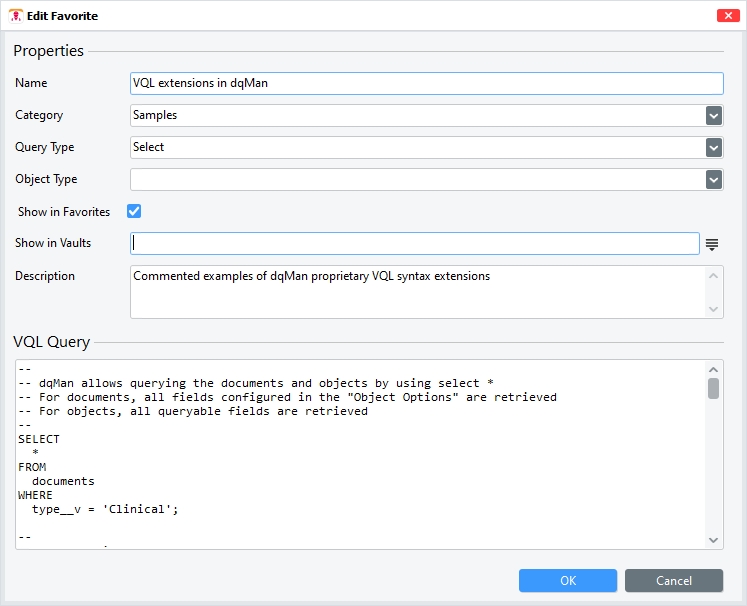The width and height of the screenshot is (747, 606).
Task: Click VQL Query scrollbar up arrow
Action: coord(713,369)
